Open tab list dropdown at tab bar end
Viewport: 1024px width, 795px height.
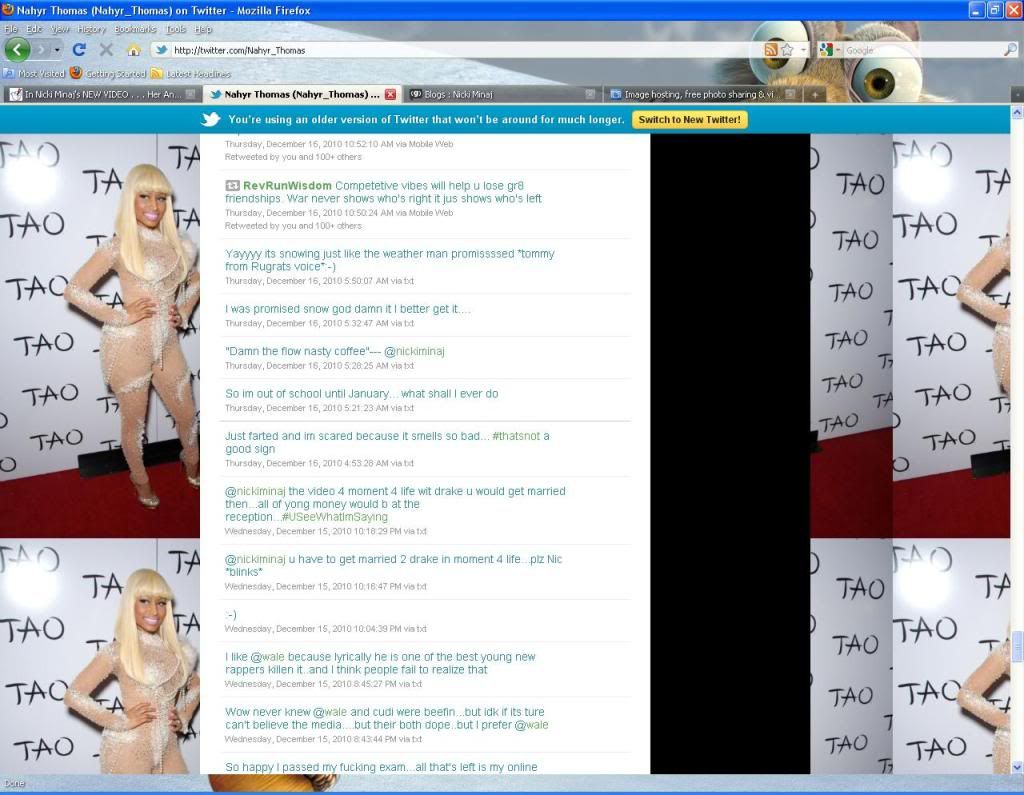tap(1017, 95)
